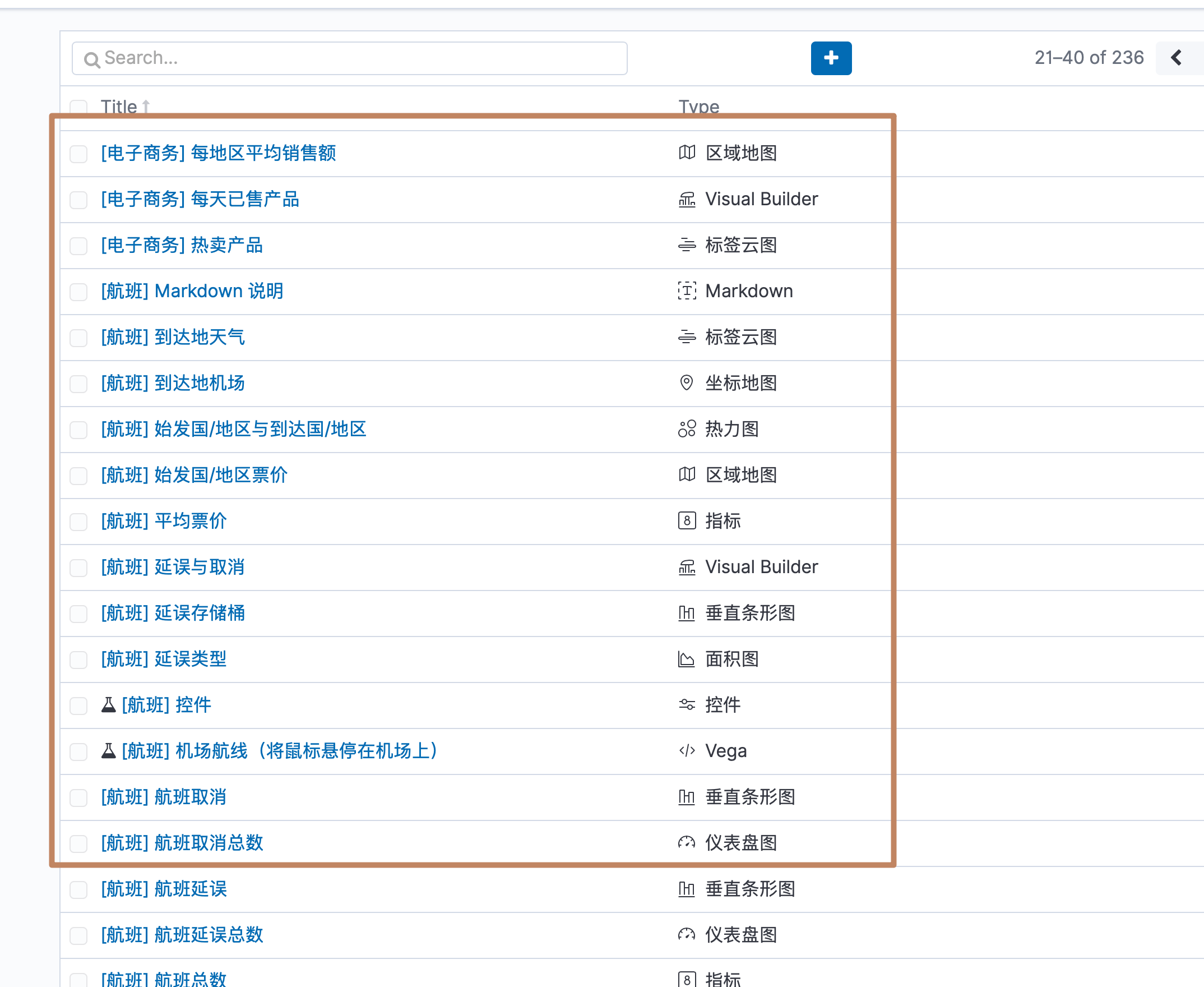Click the heat map icon for 始发国/地区与到达国/地区
Image resolution: width=1204 pixels, height=987 pixels.
coord(687,428)
